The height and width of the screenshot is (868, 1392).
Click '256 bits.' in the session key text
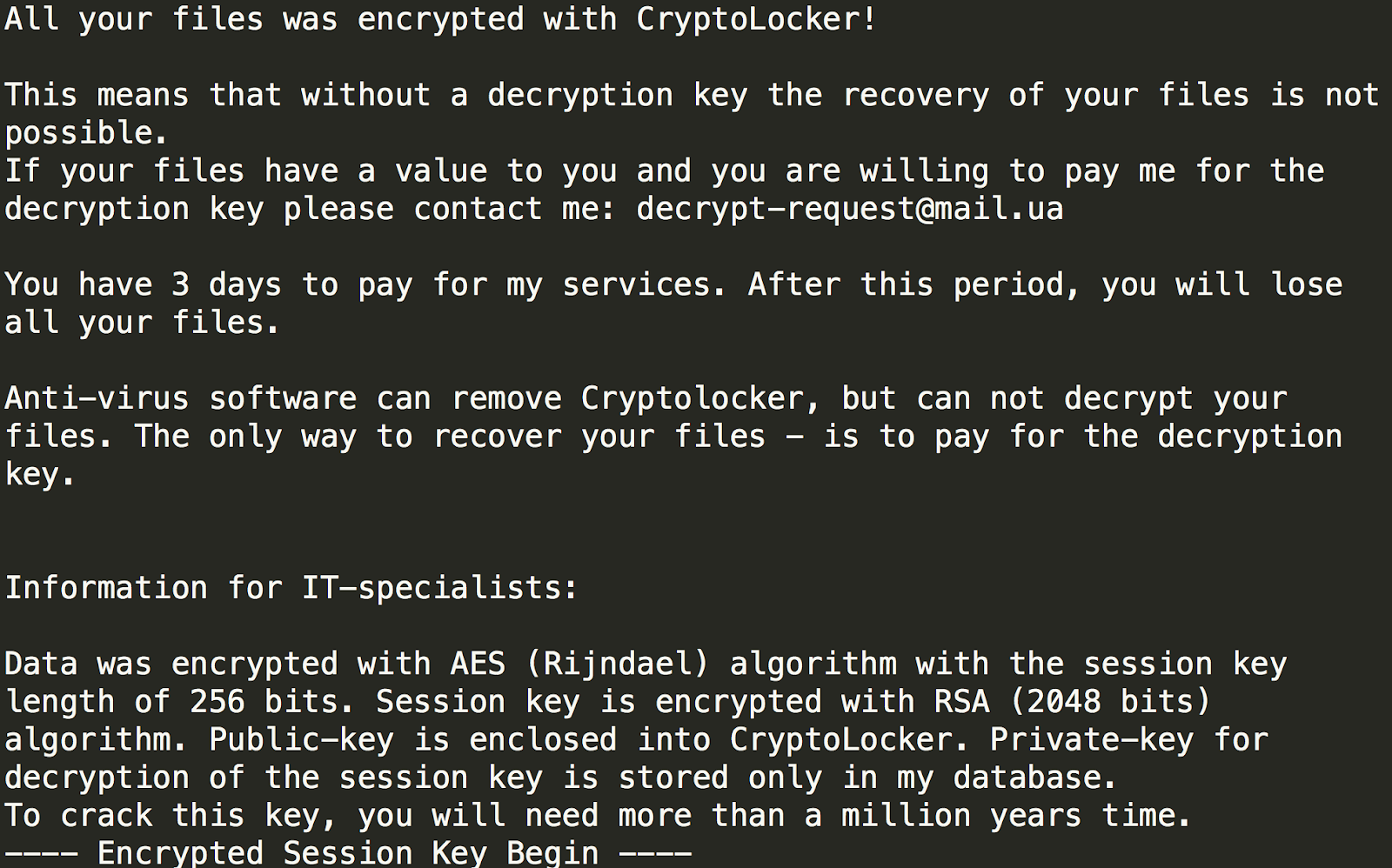pyautogui.click(x=273, y=702)
